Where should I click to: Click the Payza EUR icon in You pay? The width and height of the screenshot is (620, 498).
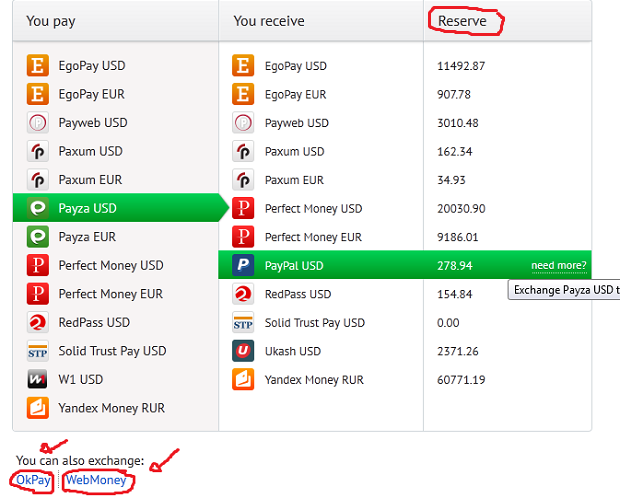click(38, 237)
